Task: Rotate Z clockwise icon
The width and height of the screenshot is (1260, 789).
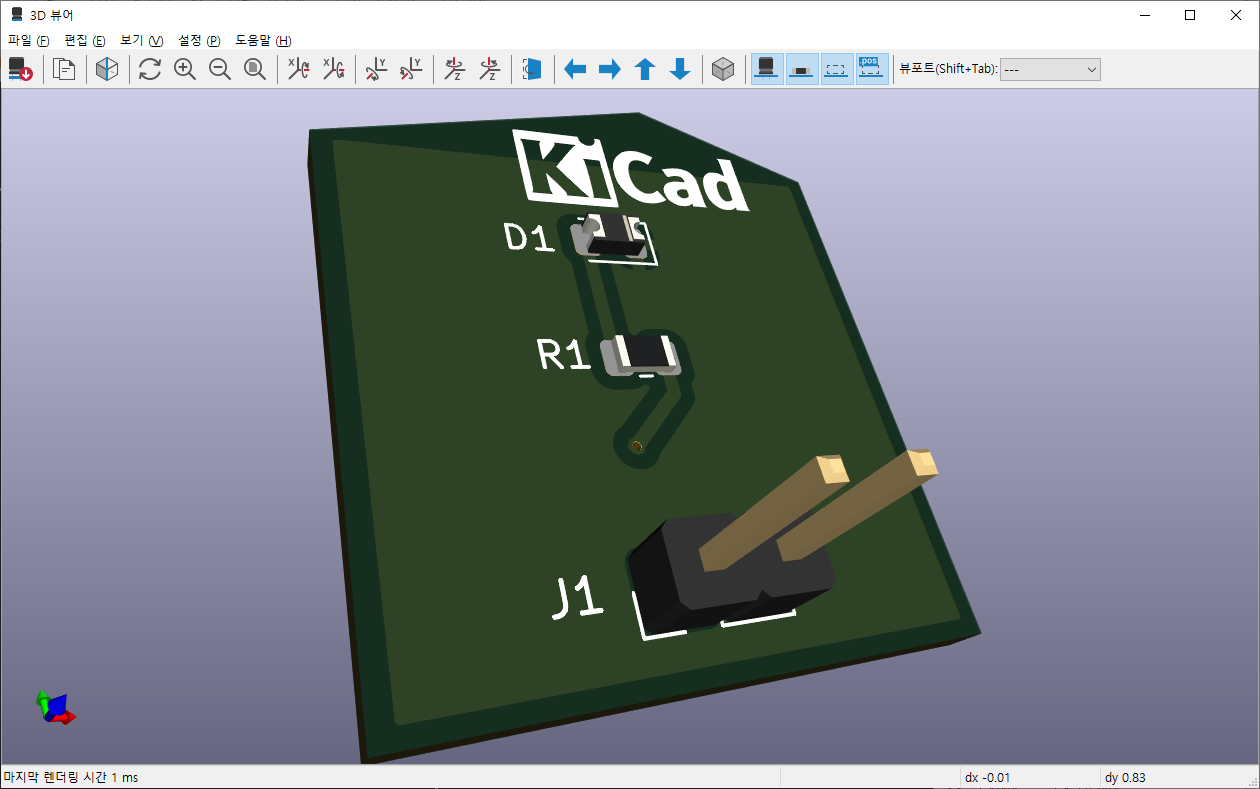Action: coord(454,69)
